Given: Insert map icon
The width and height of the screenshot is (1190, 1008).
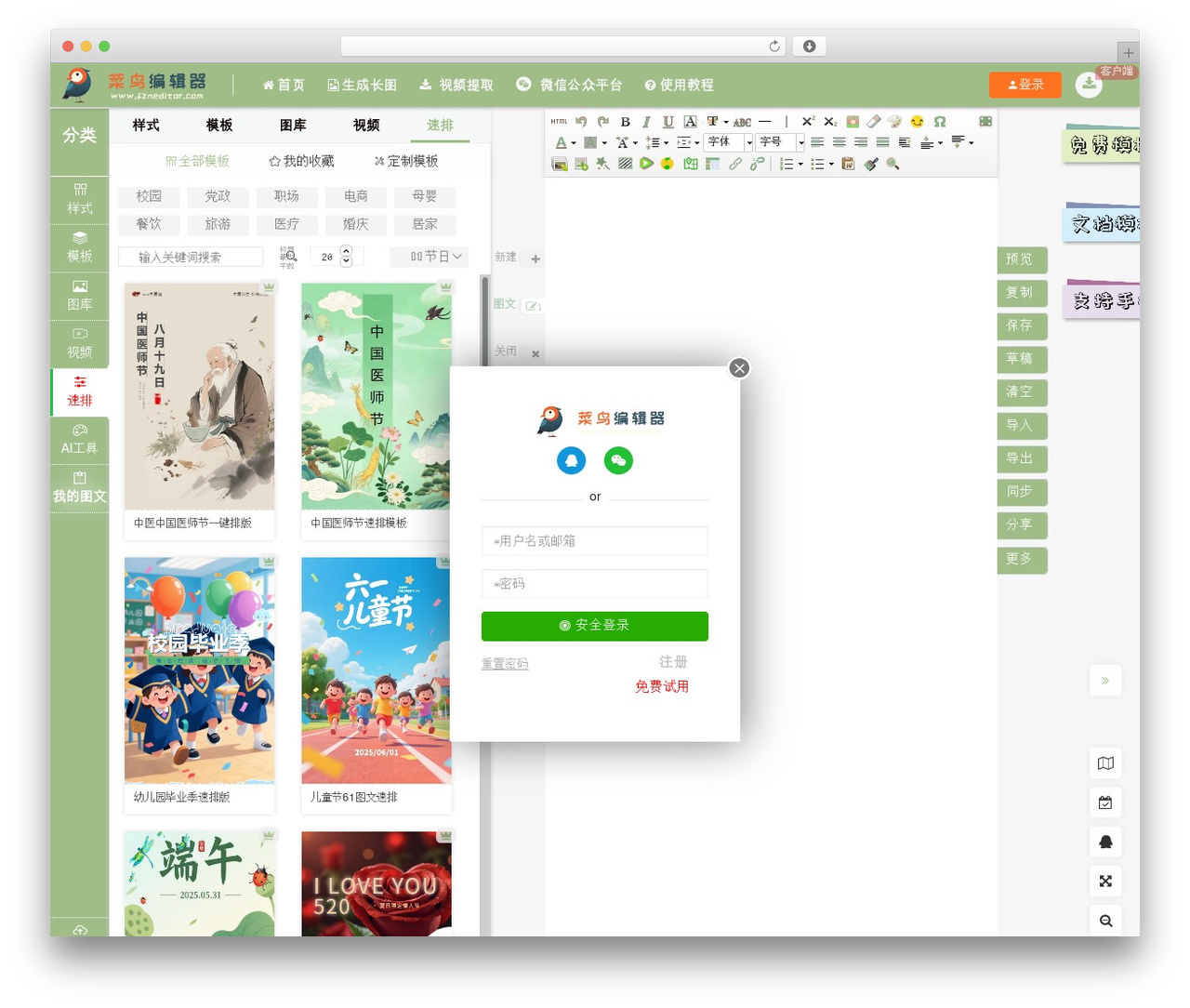Looking at the screenshot, I should pos(691,164).
